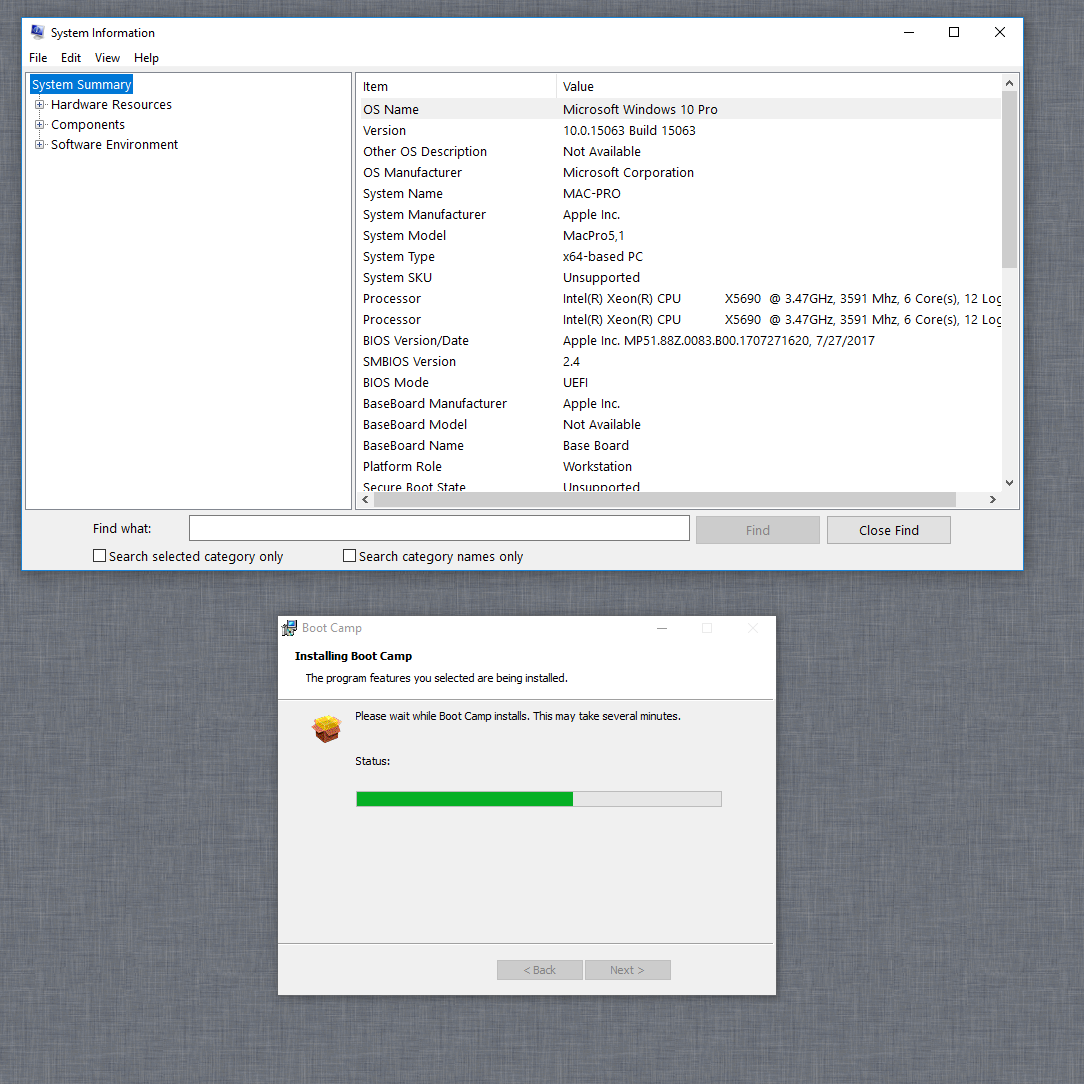Enable Search selected category only
The image size is (1084, 1084).
point(100,556)
